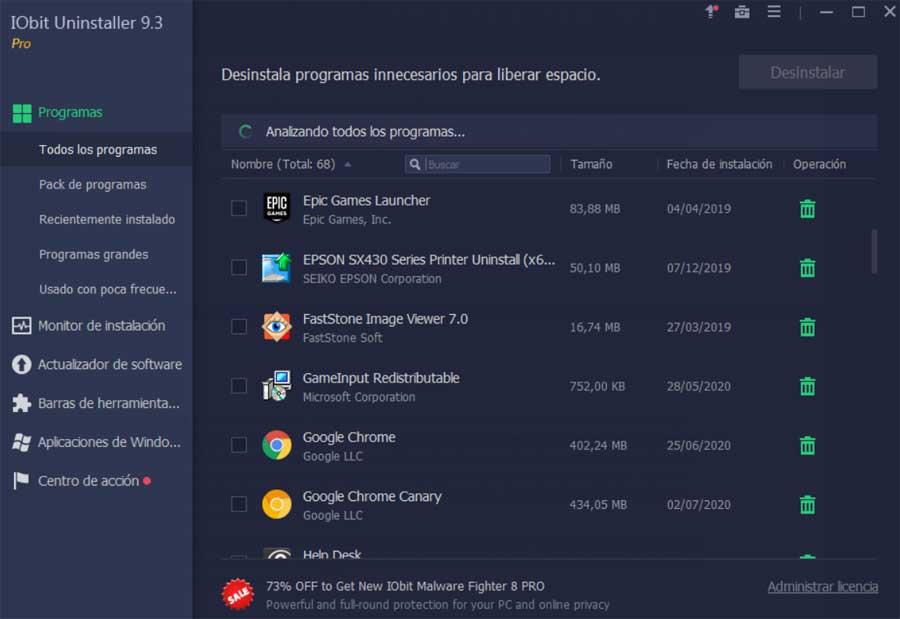Screen dimensions: 900x619
Task: Click the Centro de acción flag icon
Action: coord(21,481)
